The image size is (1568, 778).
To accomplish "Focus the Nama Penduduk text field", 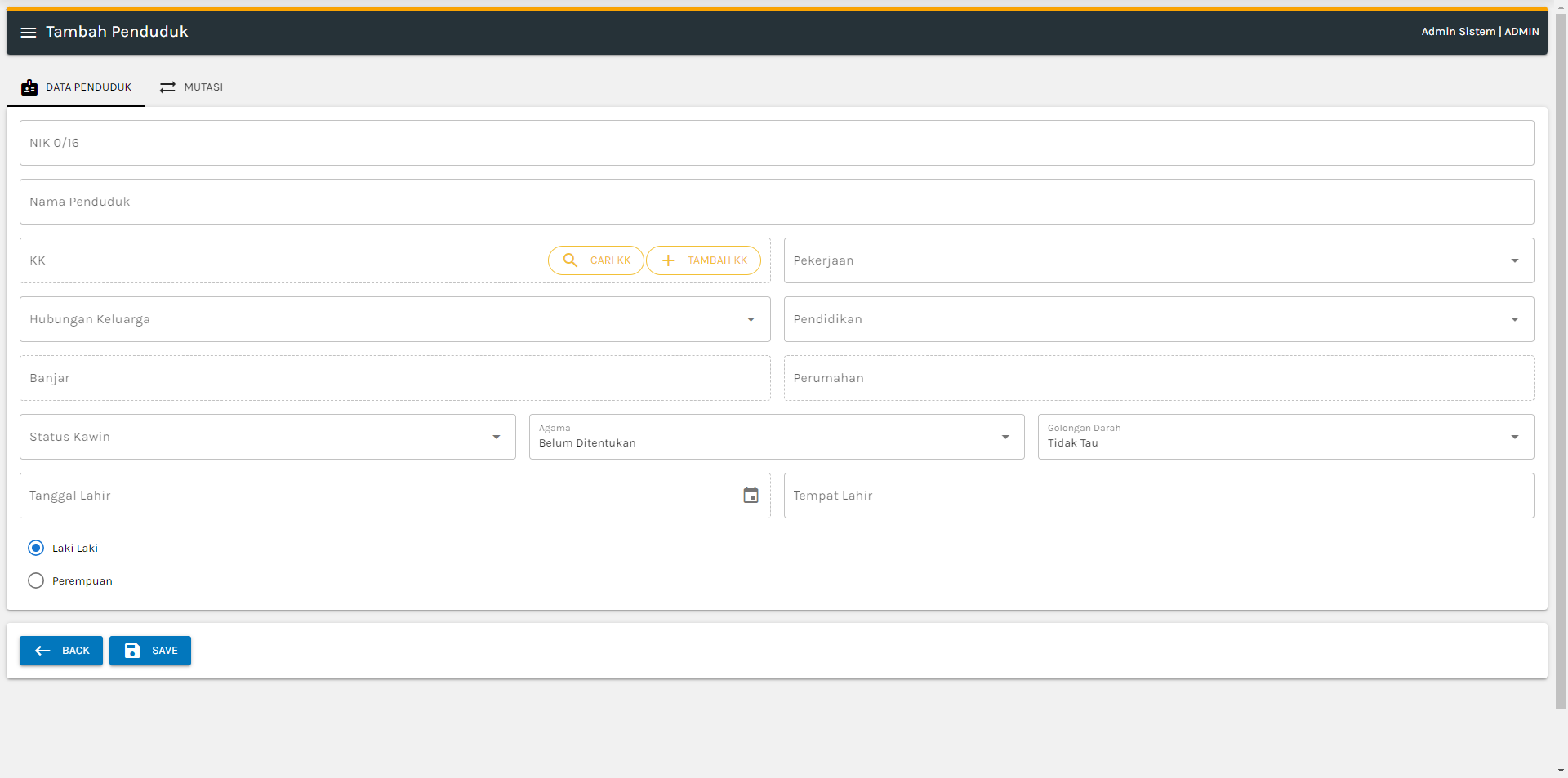I will click(x=776, y=202).
